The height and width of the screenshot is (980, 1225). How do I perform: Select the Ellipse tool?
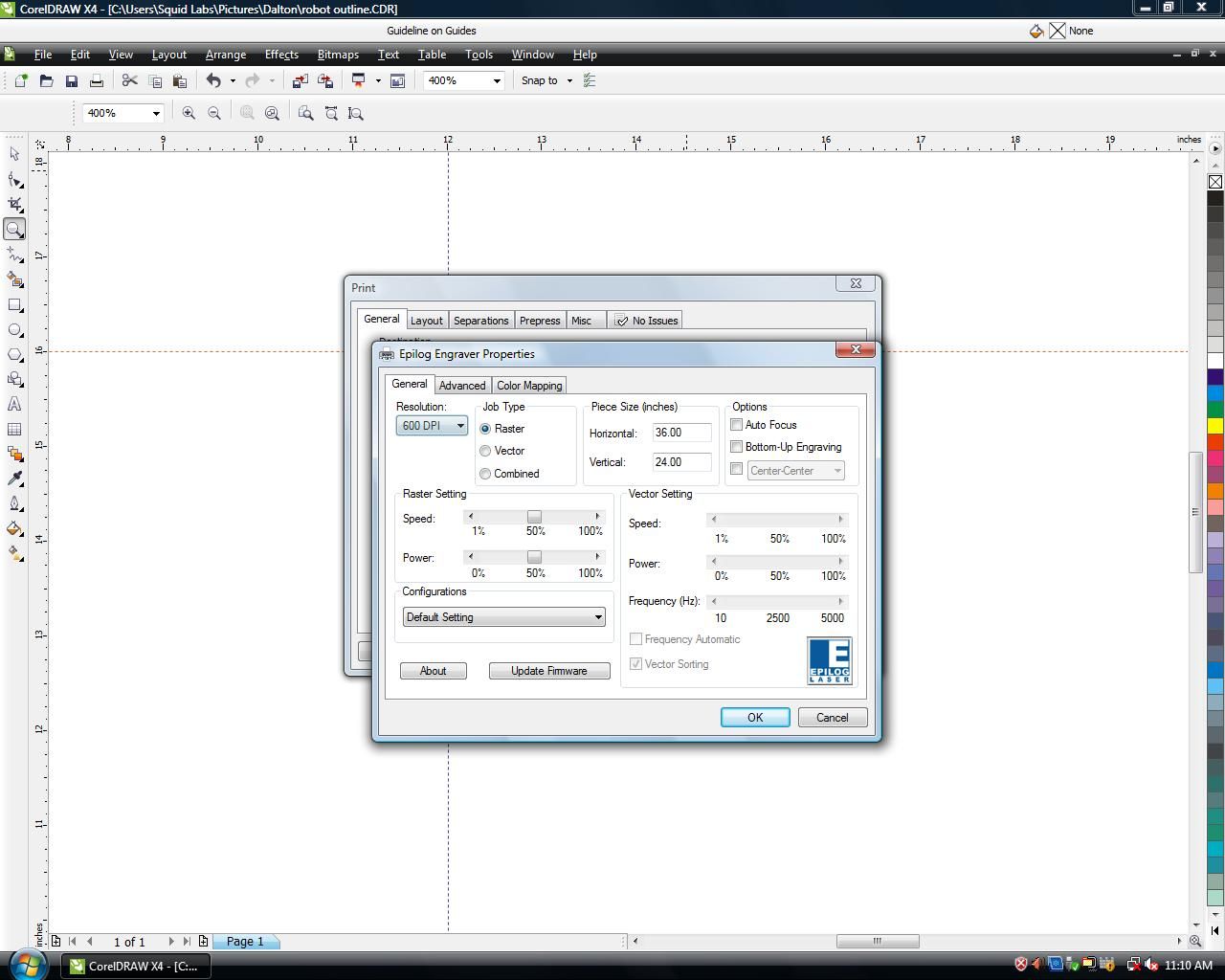tap(14, 330)
